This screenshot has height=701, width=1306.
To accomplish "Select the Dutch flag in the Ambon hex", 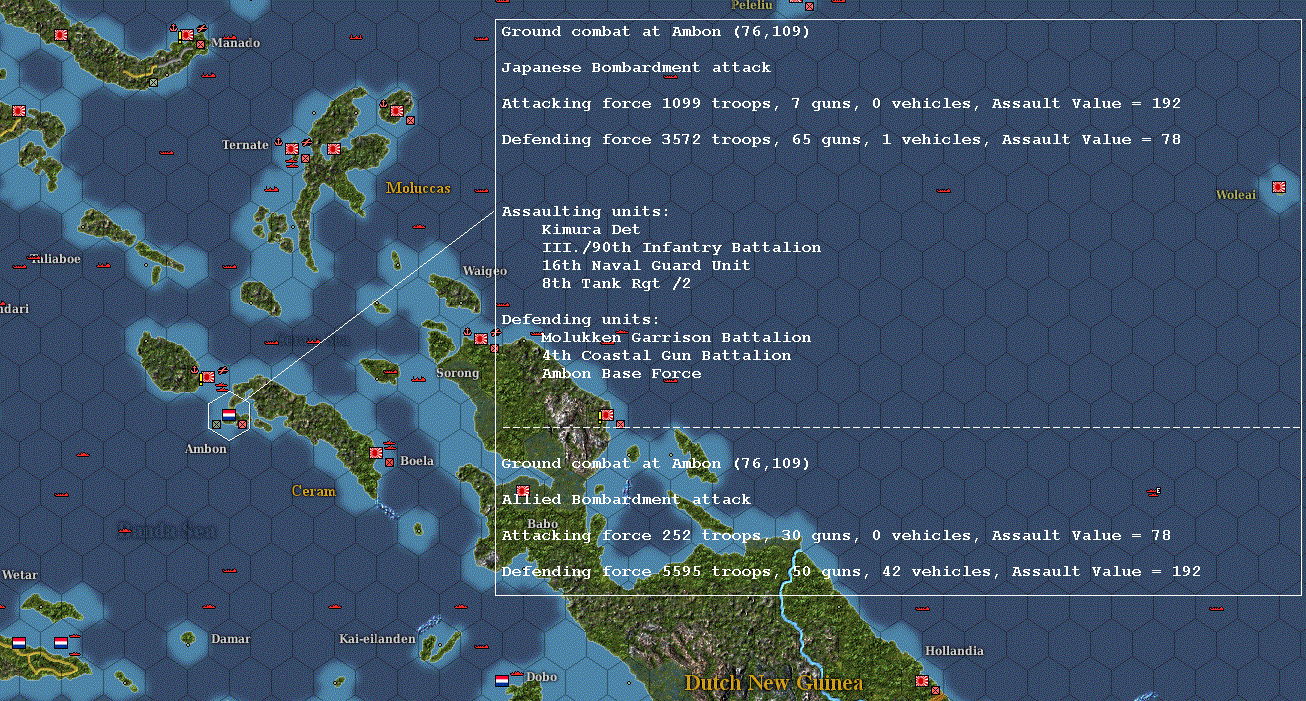I will tap(229, 414).
